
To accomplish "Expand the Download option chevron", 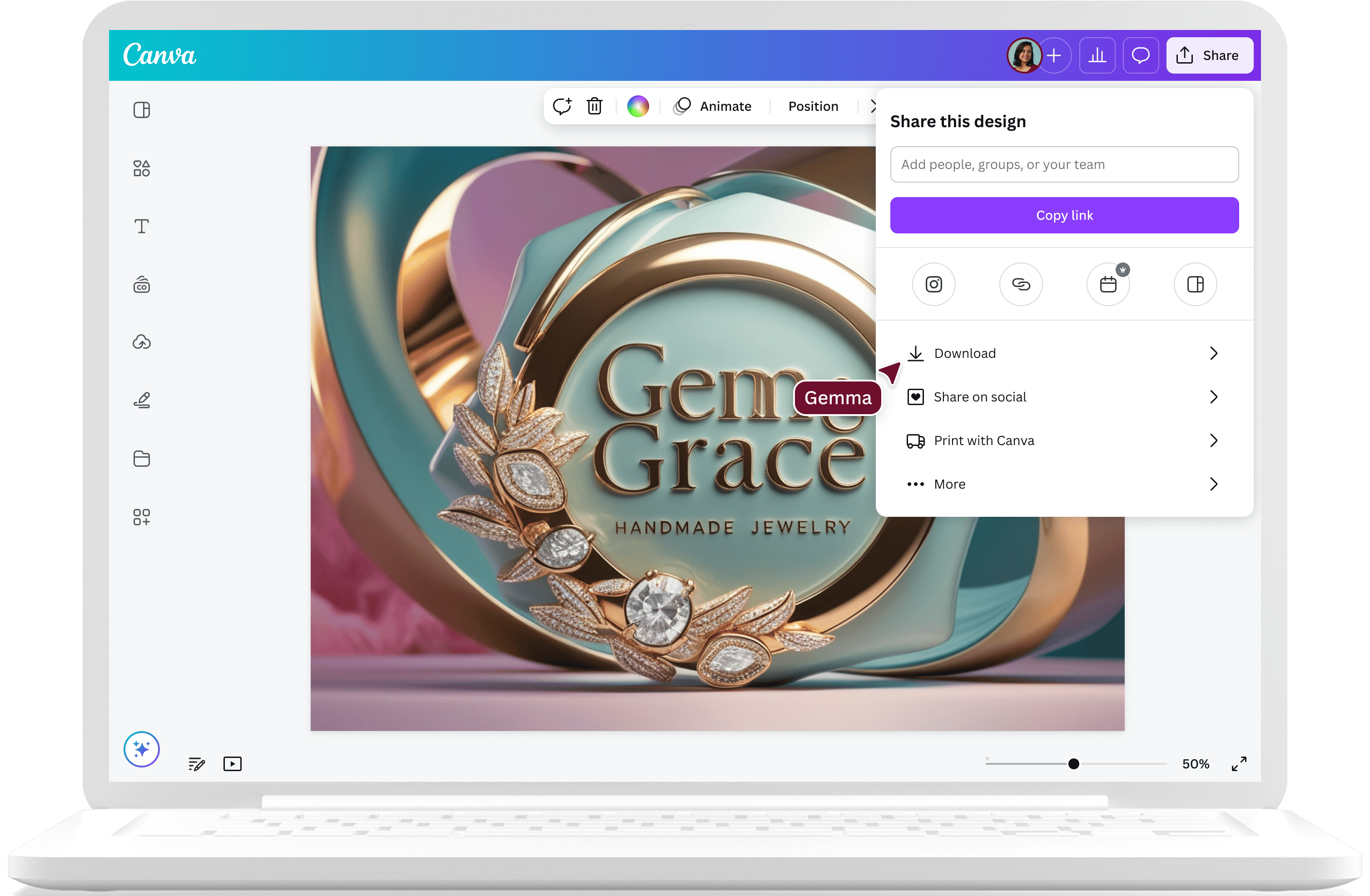I will click(1213, 353).
